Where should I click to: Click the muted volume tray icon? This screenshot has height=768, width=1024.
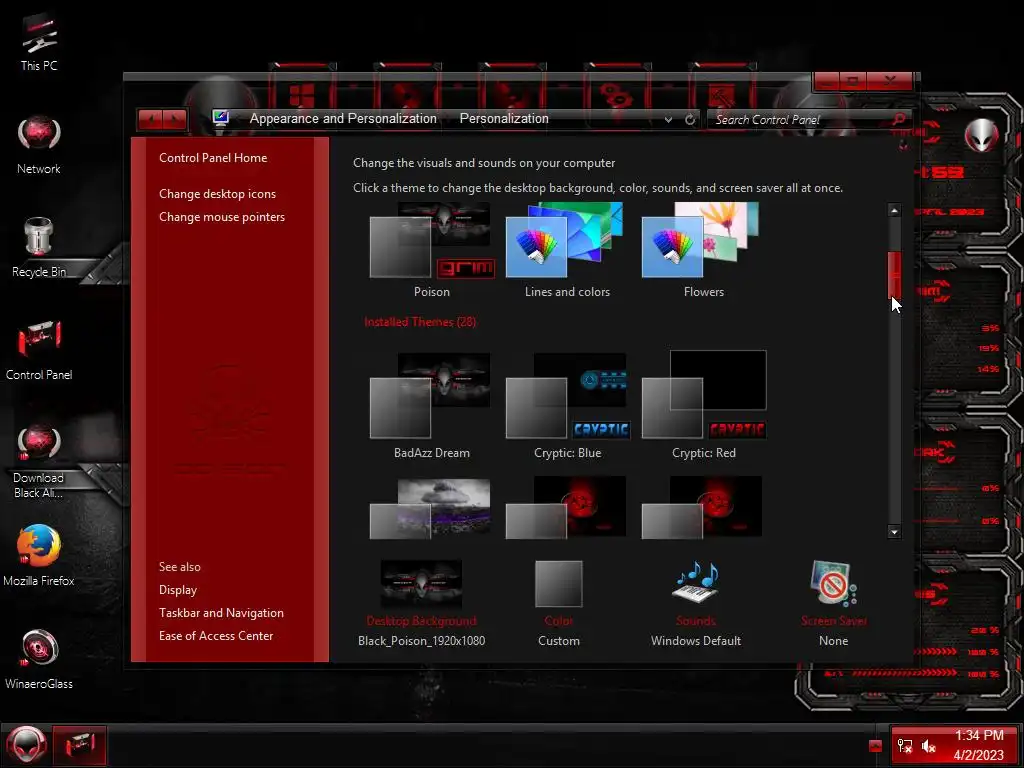[928, 746]
